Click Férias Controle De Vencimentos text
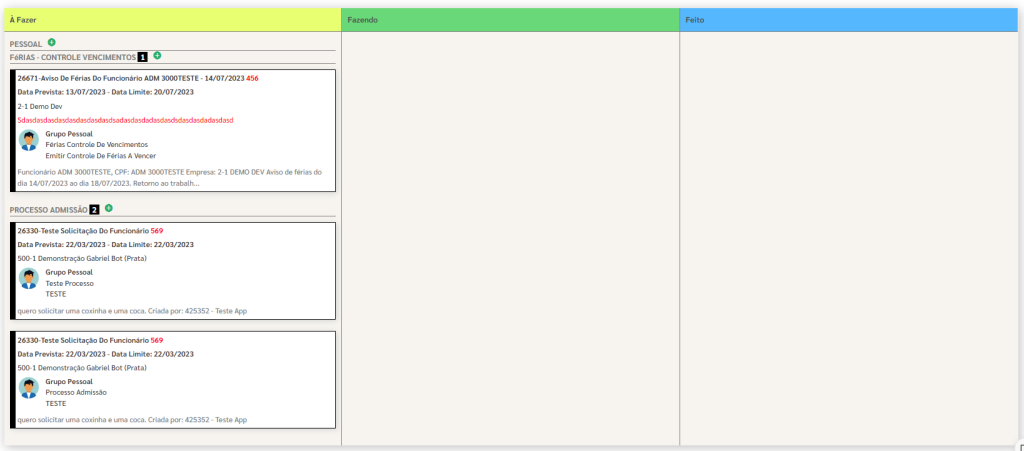 click(97, 144)
